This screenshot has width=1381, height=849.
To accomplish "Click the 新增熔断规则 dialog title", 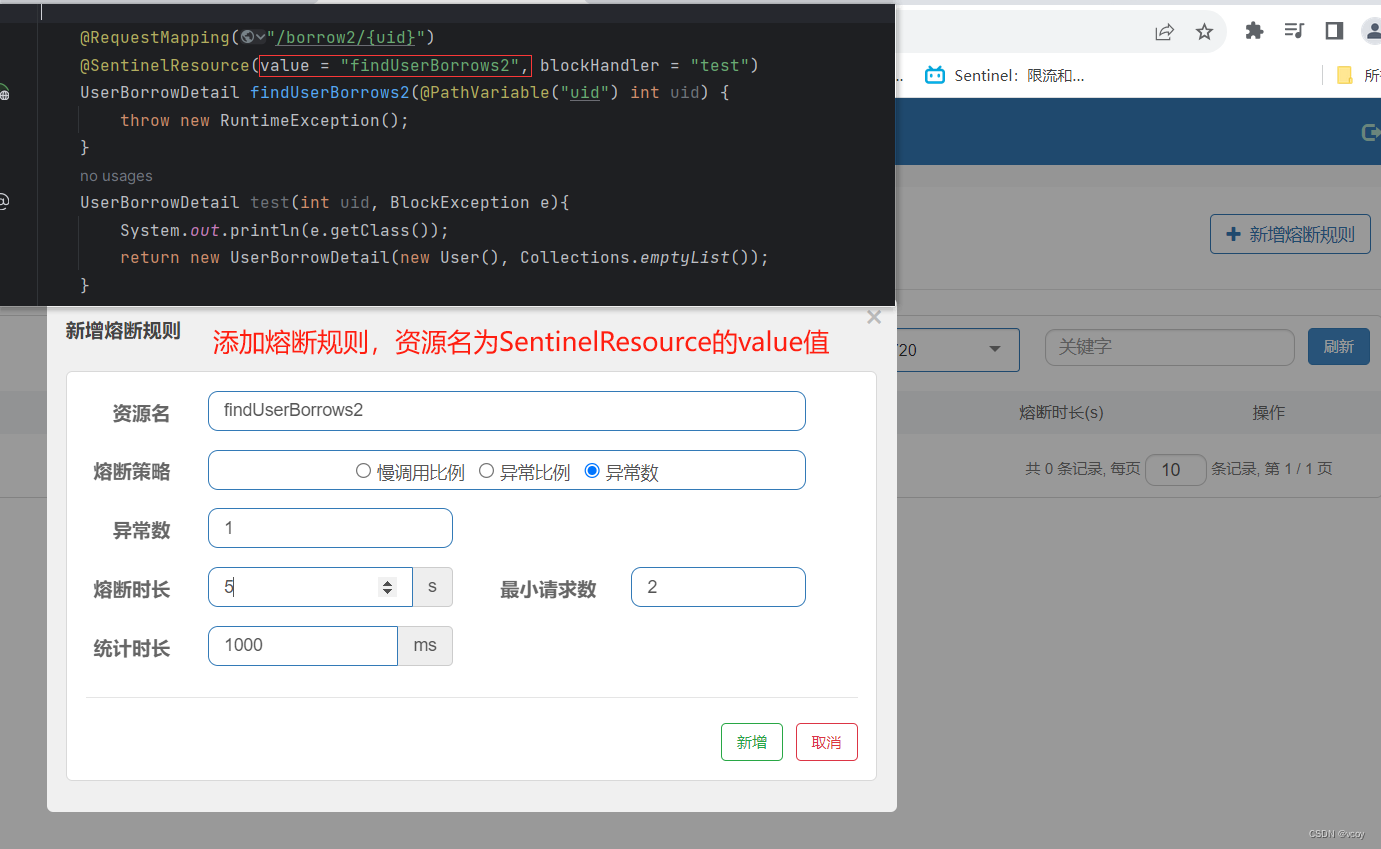I will tap(123, 331).
